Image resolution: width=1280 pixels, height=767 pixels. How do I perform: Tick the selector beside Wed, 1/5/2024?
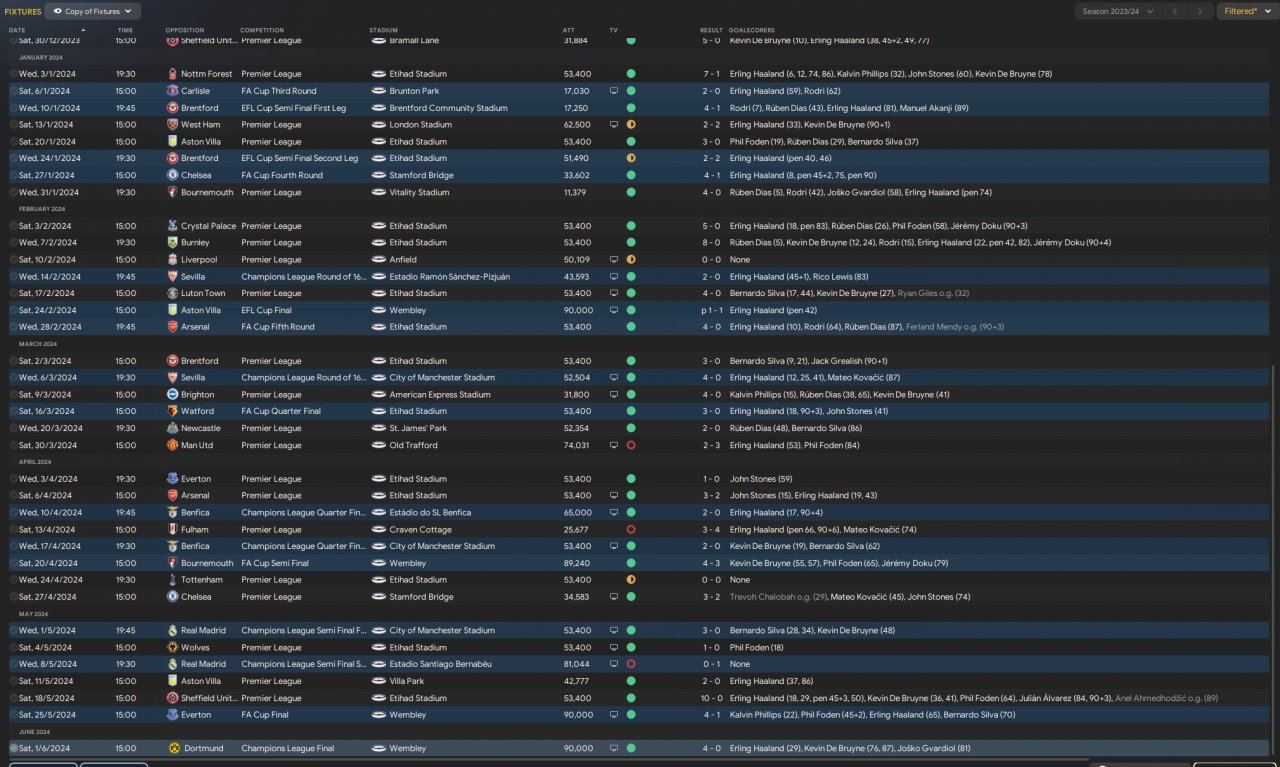tap(13, 631)
